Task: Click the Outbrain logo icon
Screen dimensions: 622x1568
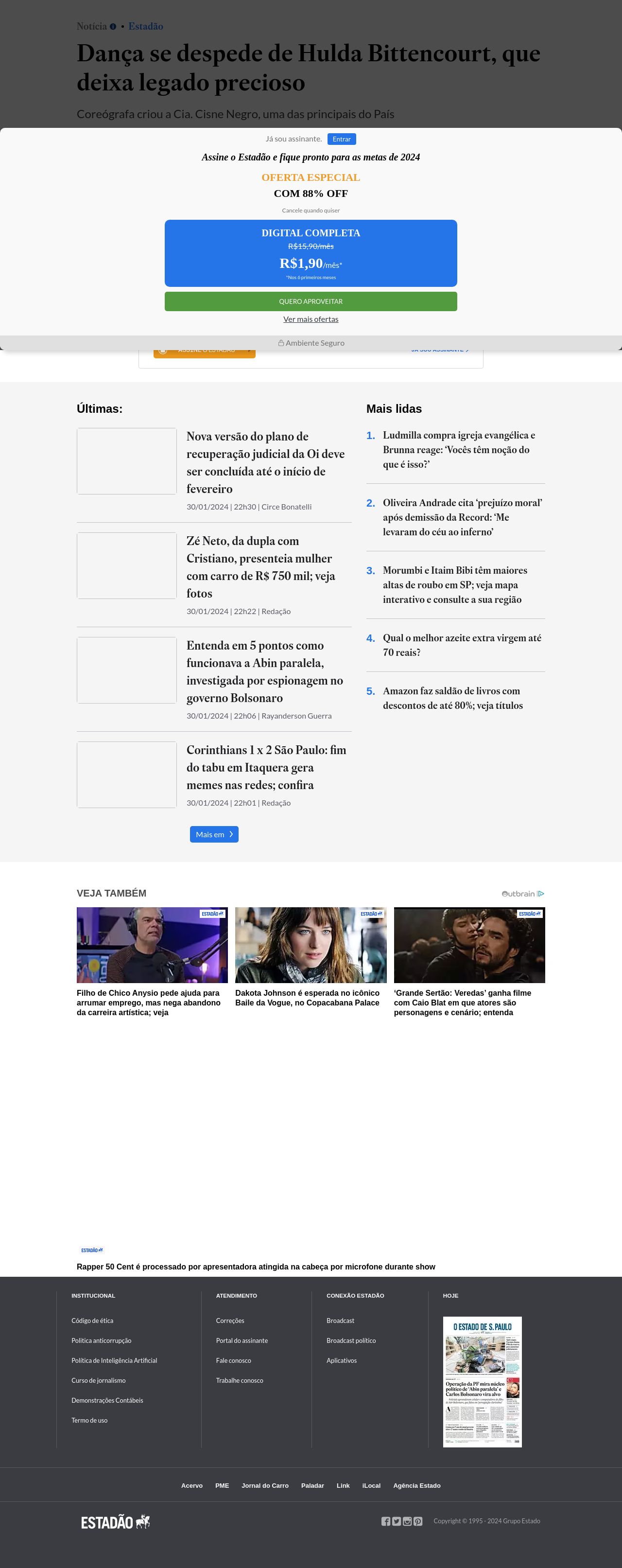Action: pos(522,894)
